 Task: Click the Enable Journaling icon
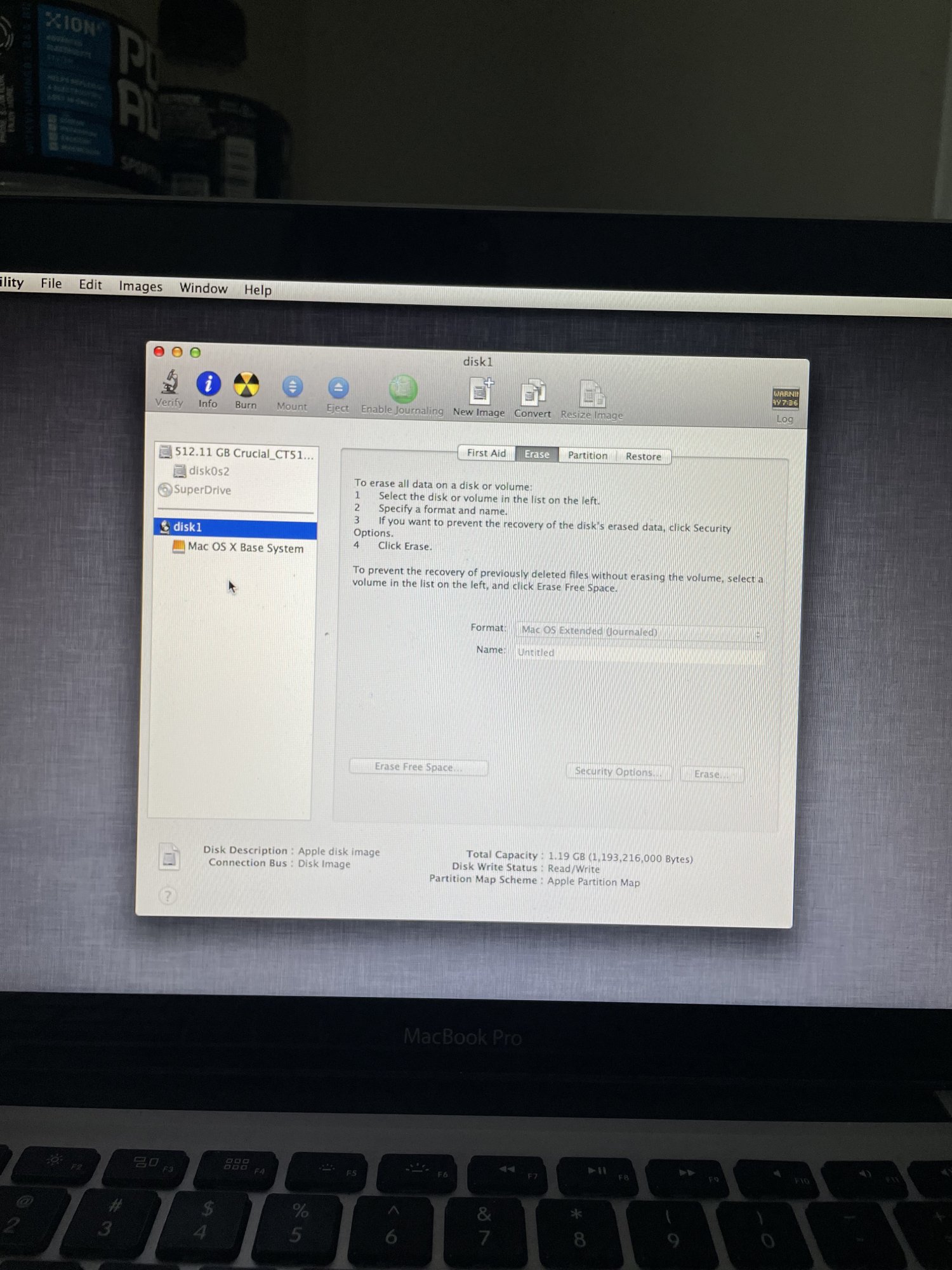coord(402,389)
